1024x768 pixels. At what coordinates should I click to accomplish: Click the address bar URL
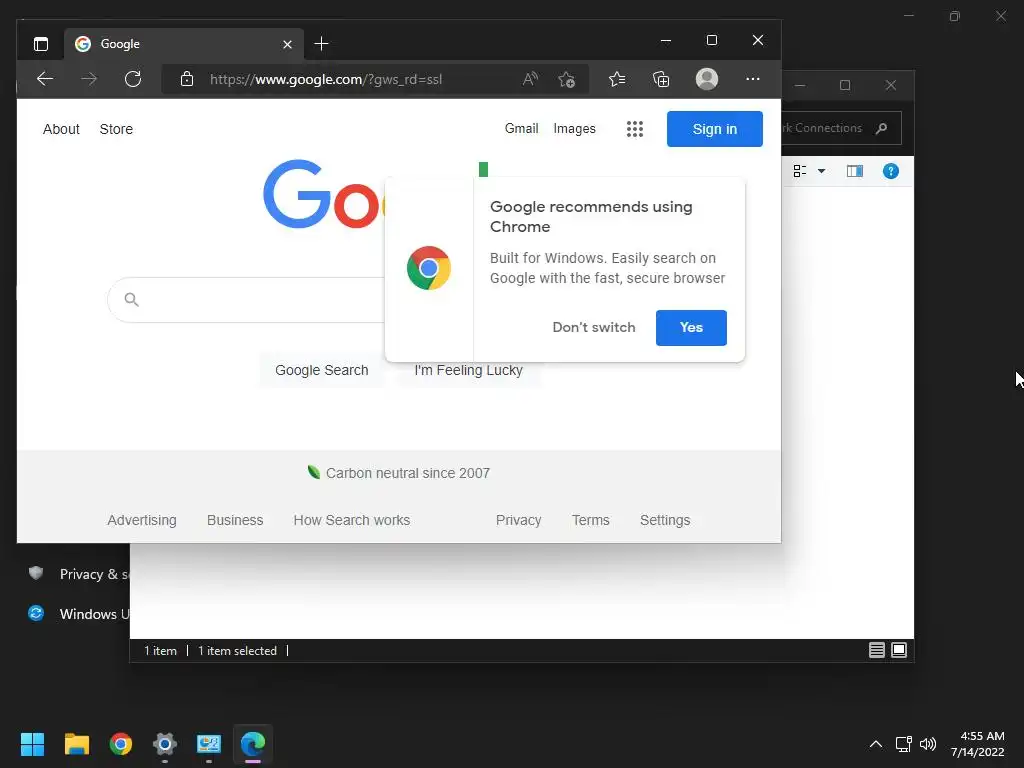tap(326, 80)
